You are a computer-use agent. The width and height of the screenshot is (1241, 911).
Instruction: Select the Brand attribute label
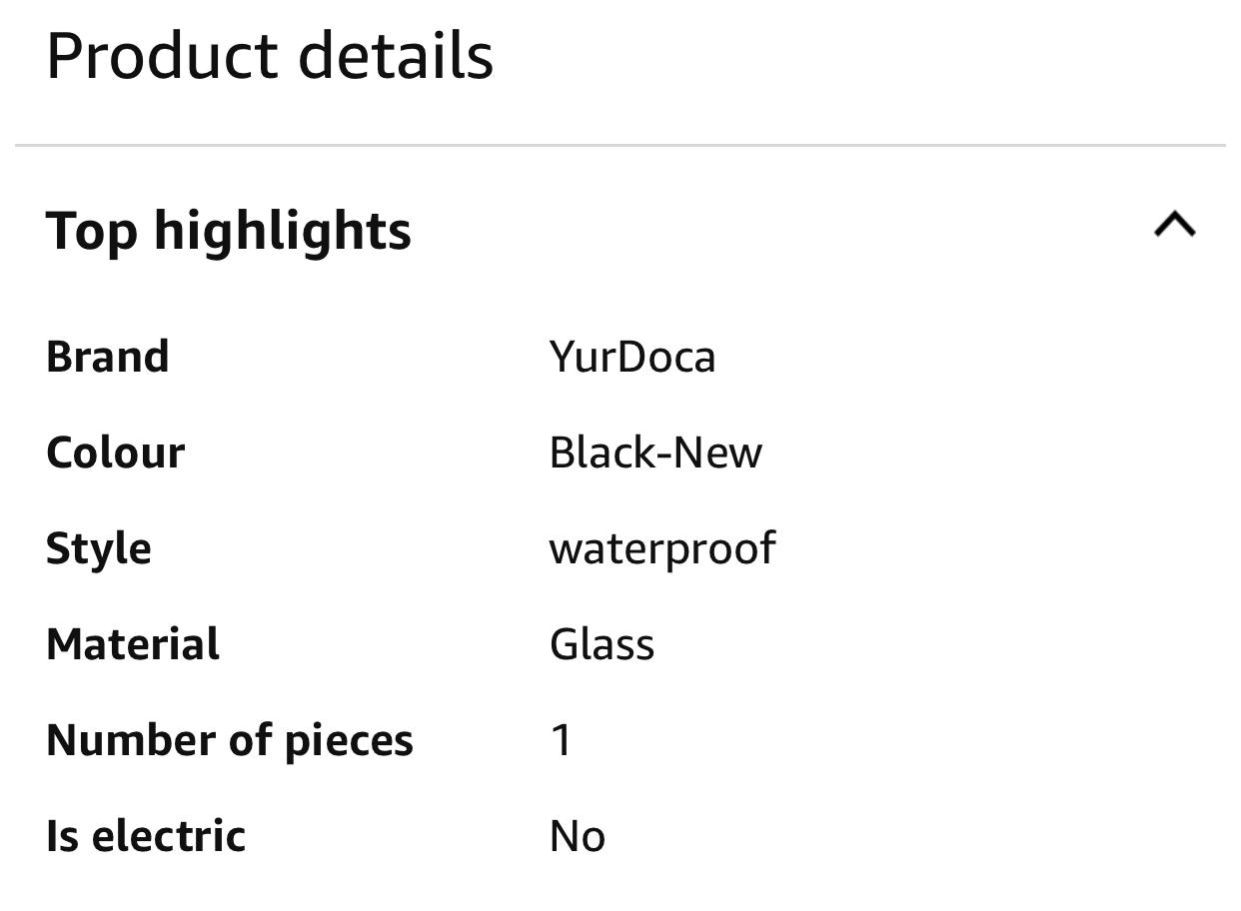[x=107, y=356]
